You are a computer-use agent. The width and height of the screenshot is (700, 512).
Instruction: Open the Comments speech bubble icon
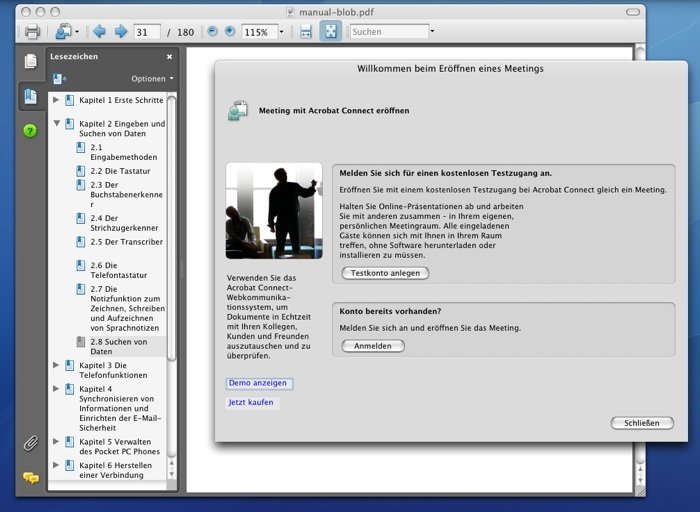tap(30, 478)
